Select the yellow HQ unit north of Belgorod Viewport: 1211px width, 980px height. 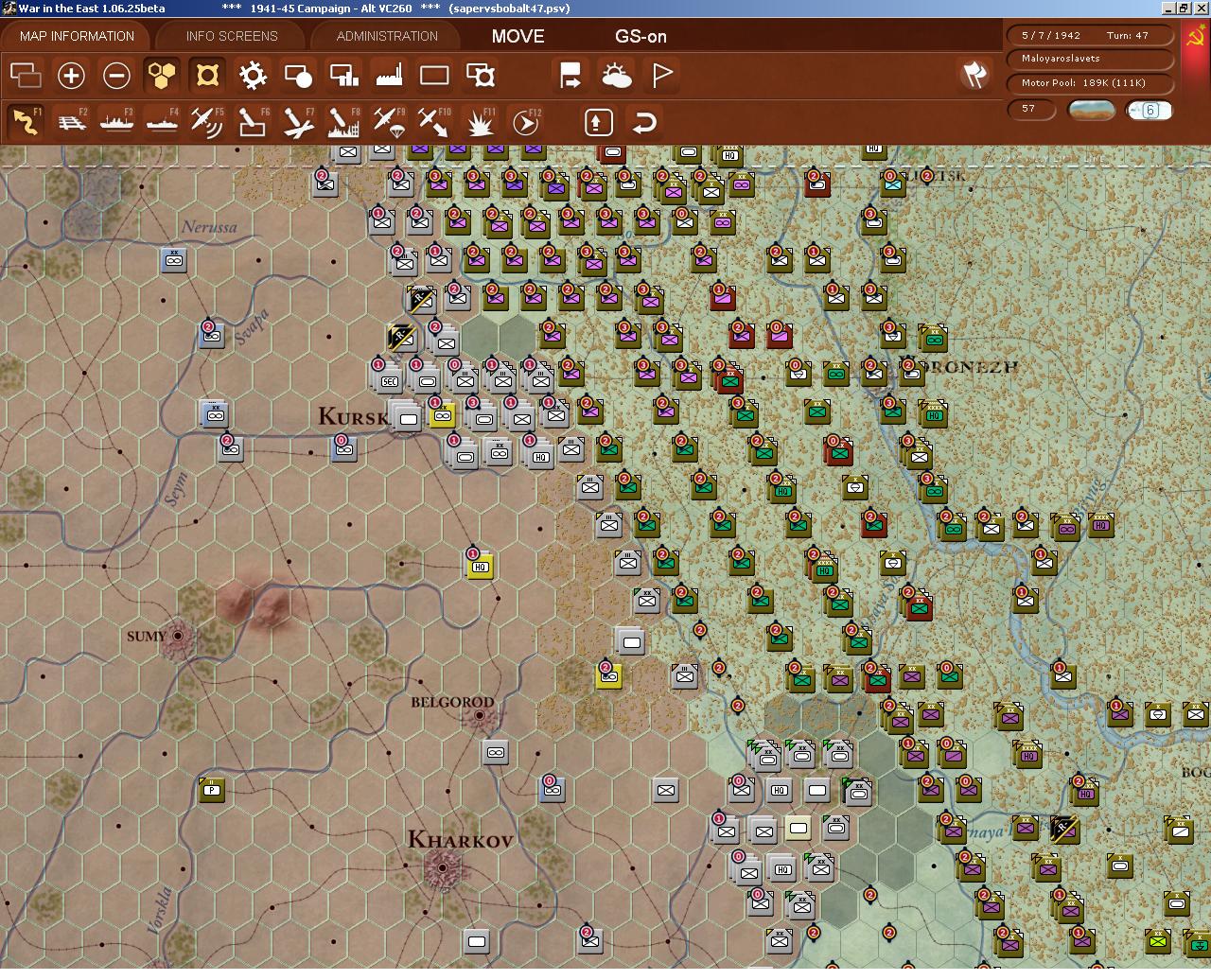click(481, 566)
